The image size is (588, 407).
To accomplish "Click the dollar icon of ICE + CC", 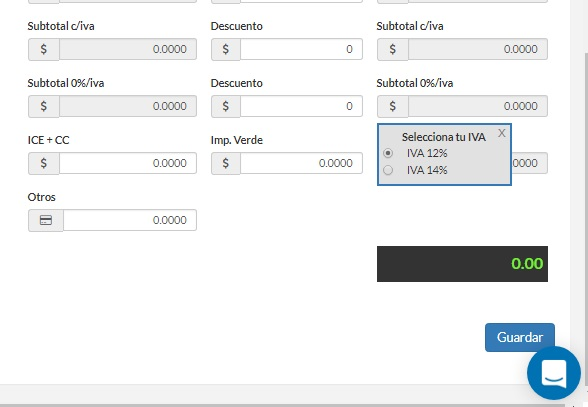I will point(44,163).
